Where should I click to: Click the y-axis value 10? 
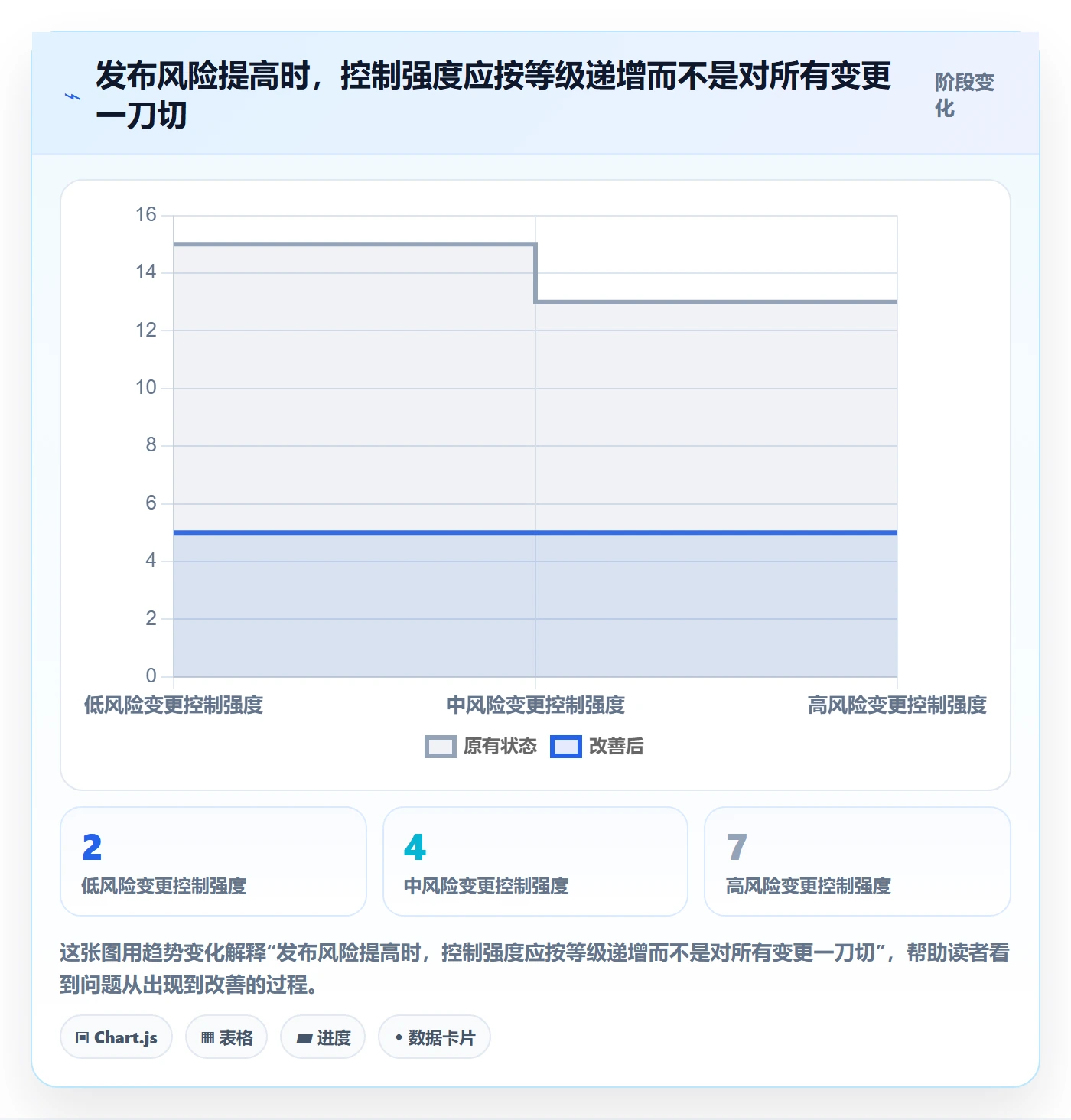coord(146,388)
